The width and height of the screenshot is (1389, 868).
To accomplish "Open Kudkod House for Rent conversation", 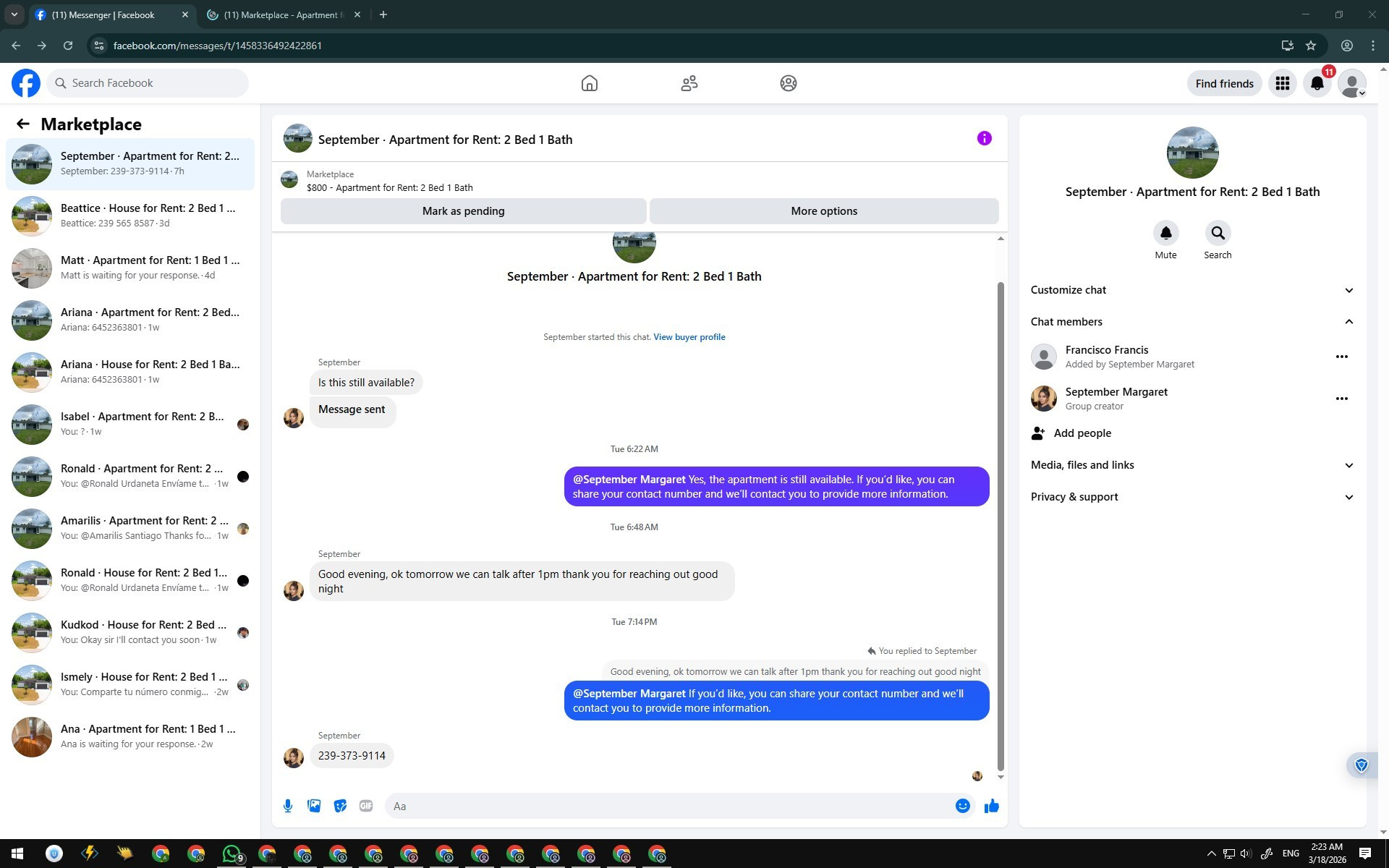I will pos(130,633).
